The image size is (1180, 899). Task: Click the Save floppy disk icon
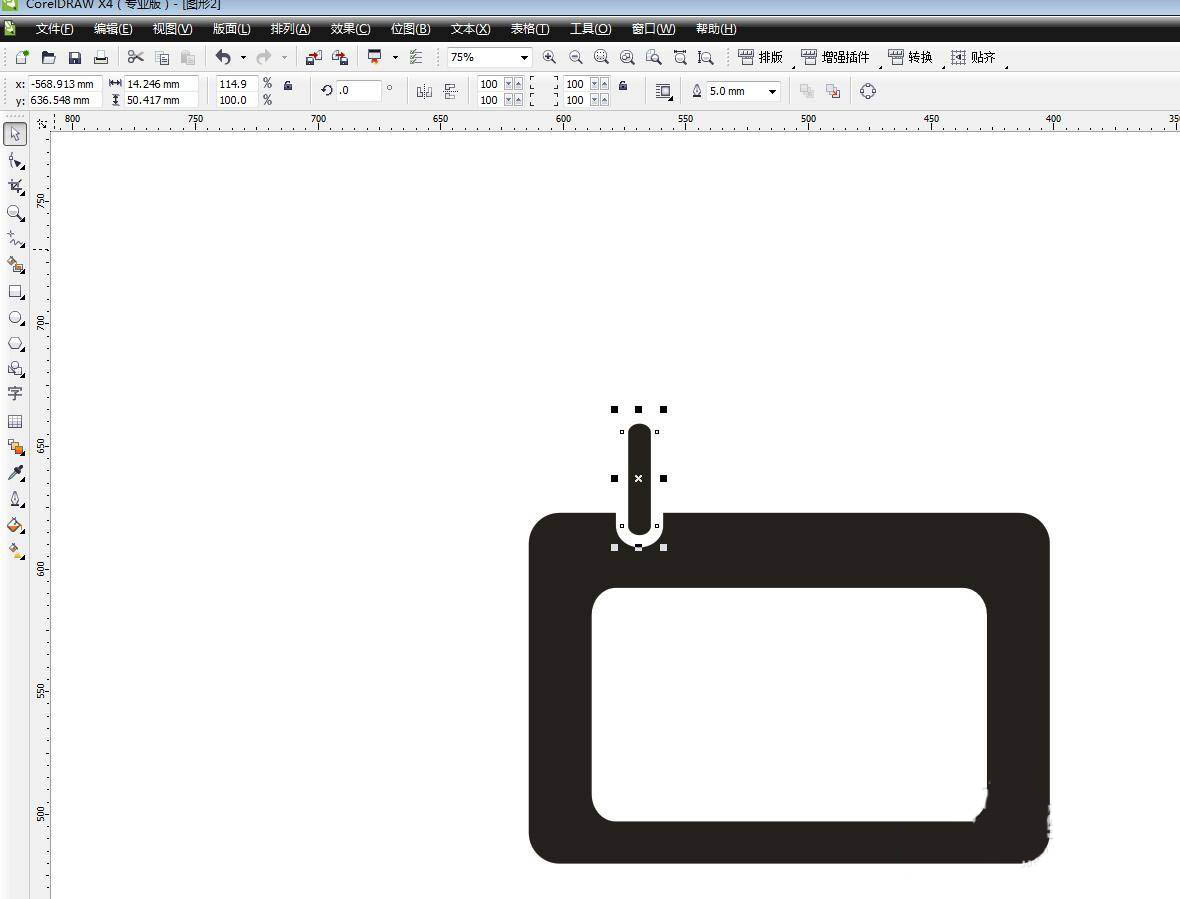(75, 58)
